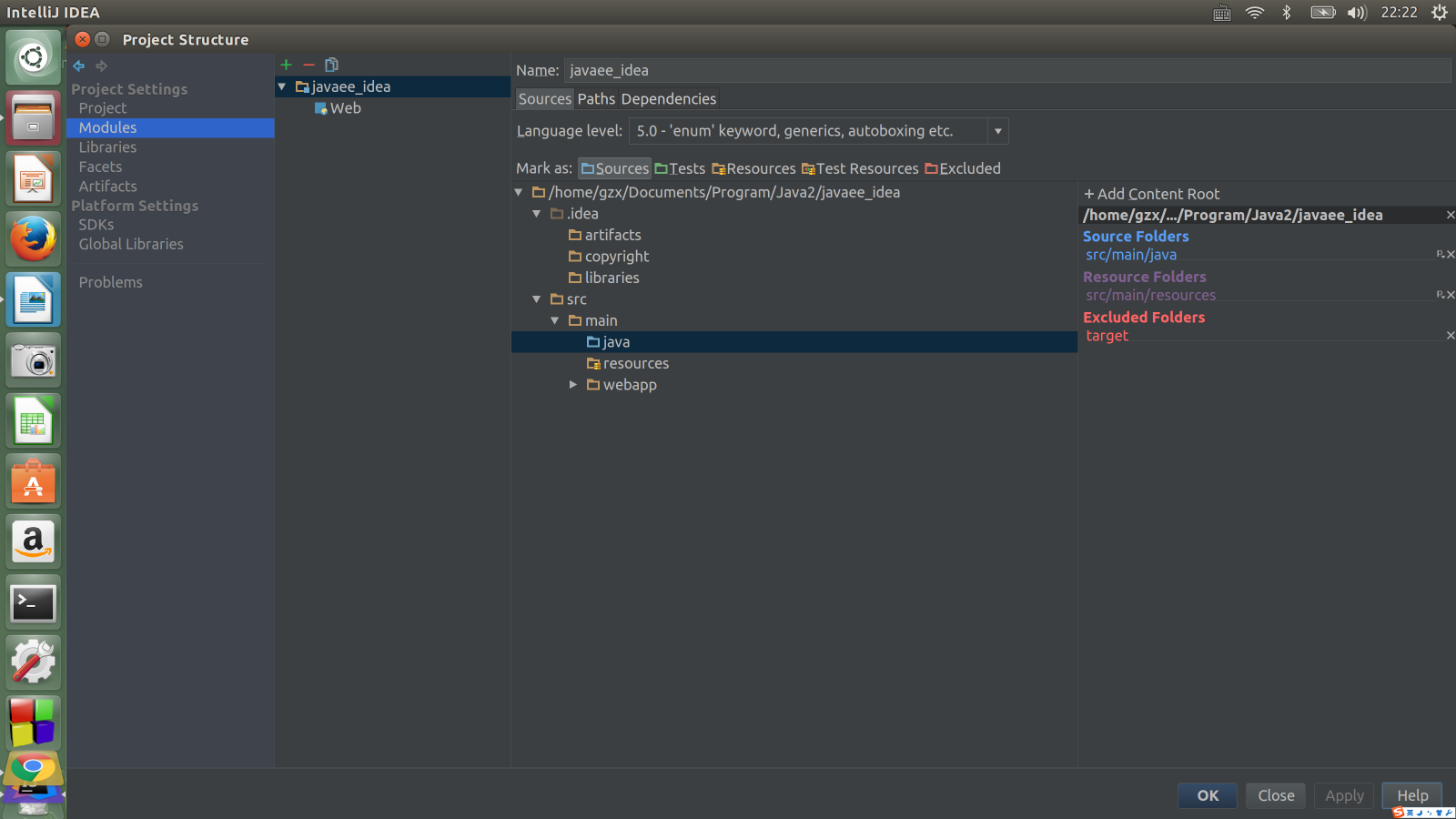Switch to the Paths tab
The height and width of the screenshot is (819, 1456).
point(597,99)
